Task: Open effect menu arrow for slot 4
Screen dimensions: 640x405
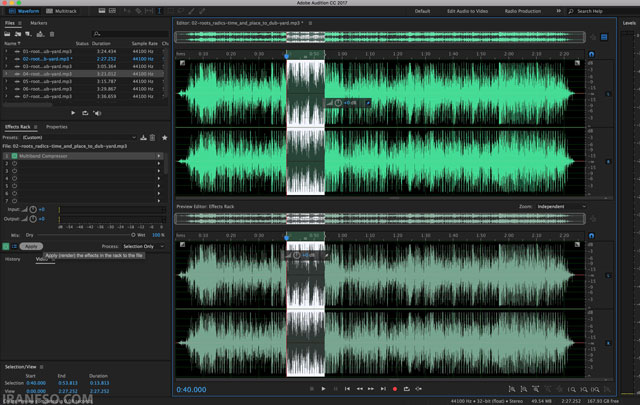Action: [x=159, y=178]
